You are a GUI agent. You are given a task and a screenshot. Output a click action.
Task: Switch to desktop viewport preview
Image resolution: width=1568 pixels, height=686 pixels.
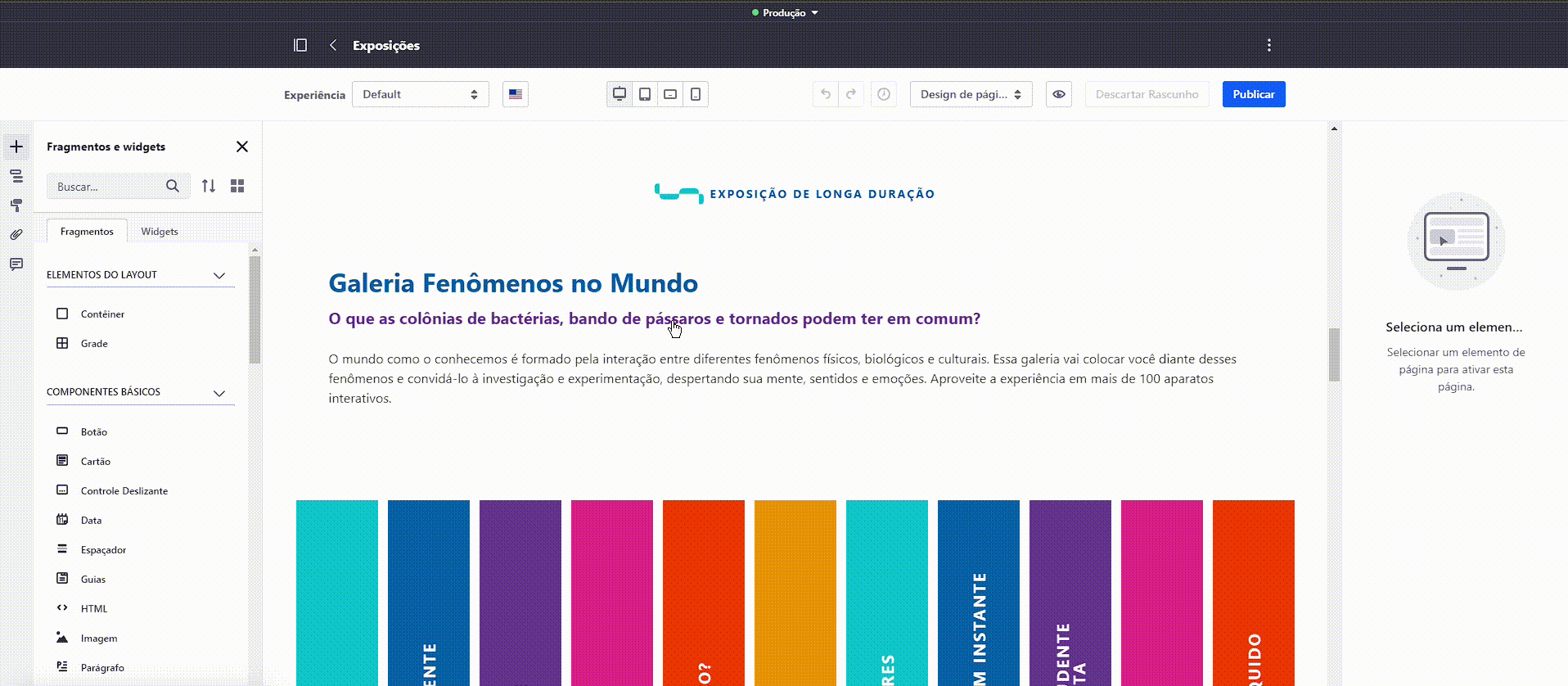[x=620, y=94]
